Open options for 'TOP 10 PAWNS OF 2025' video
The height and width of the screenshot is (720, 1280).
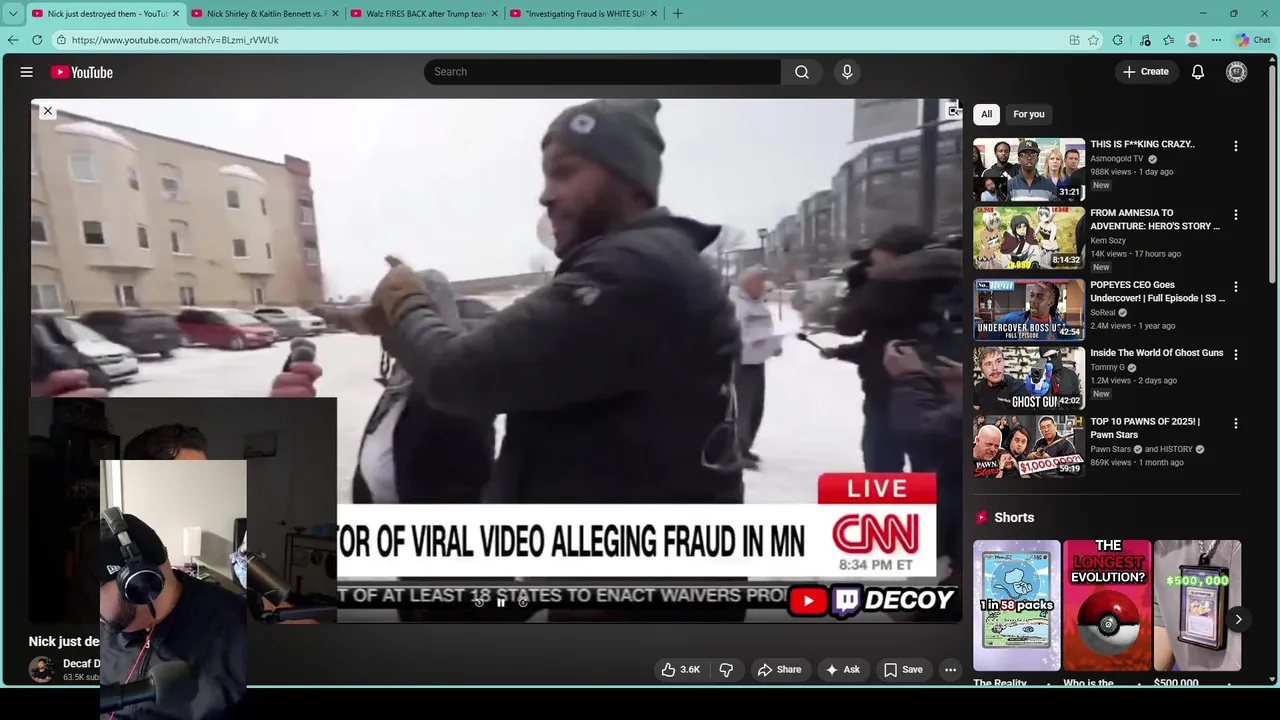tap(1236, 424)
